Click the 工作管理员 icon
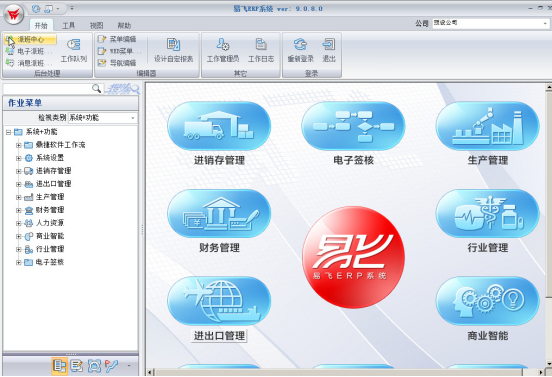The height and width of the screenshot is (377, 552). (223, 45)
